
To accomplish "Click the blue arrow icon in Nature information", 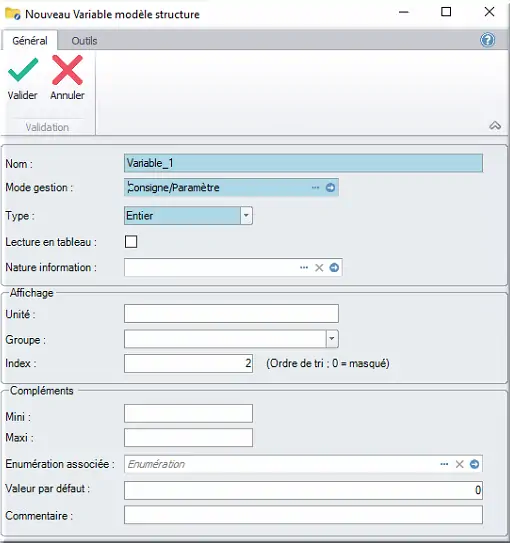I will pyautogui.click(x=334, y=268).
